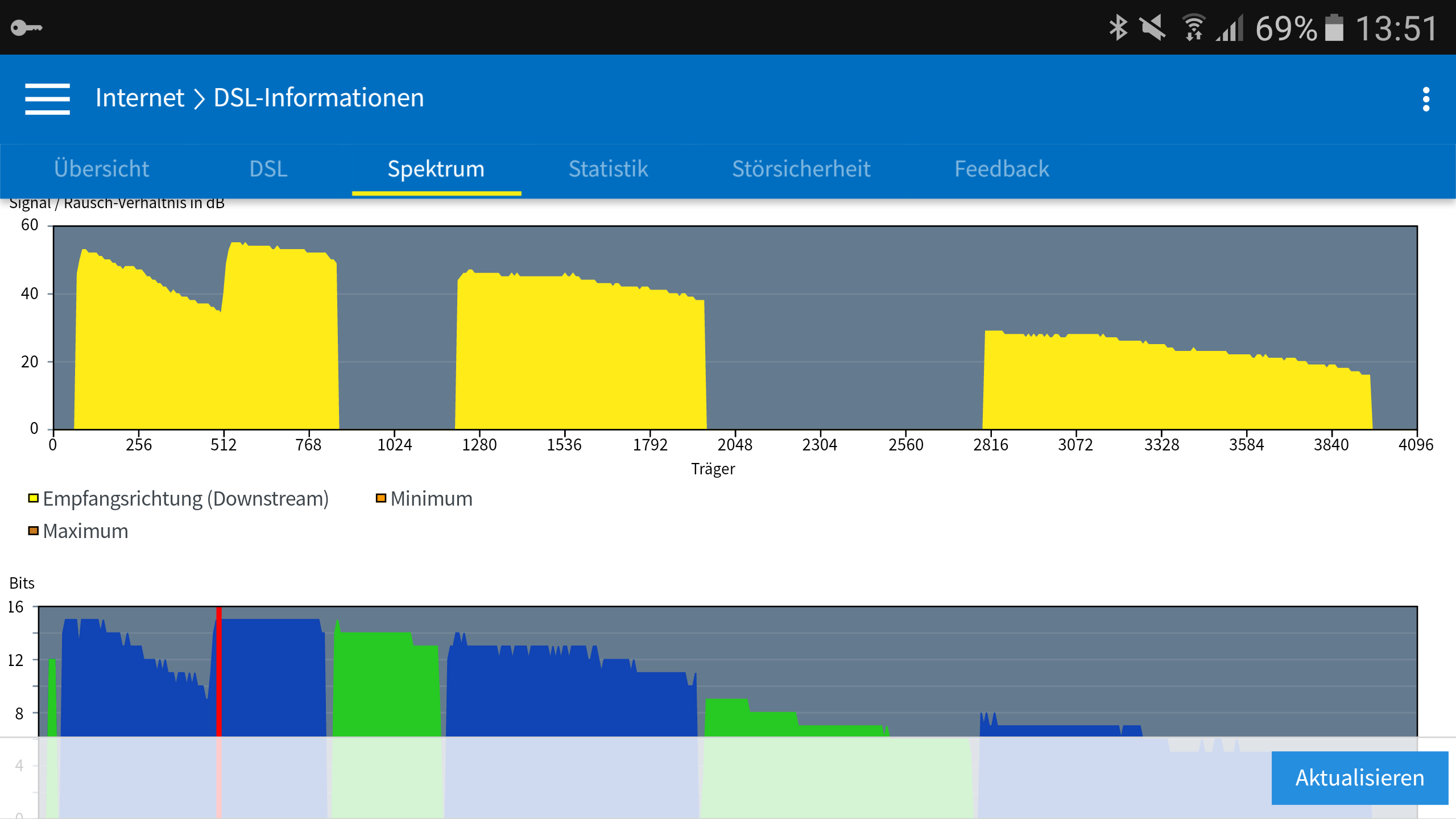Tap the VPN key status icon
Viewport: 1456px width, 819px height.
click(26, 27)
